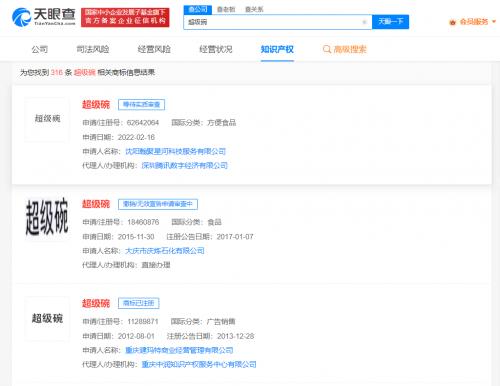The height and width of the screenshot is (386, 500).
Task: Open the agent company link for trademark 62642064
Action: [x=185, y=165]
